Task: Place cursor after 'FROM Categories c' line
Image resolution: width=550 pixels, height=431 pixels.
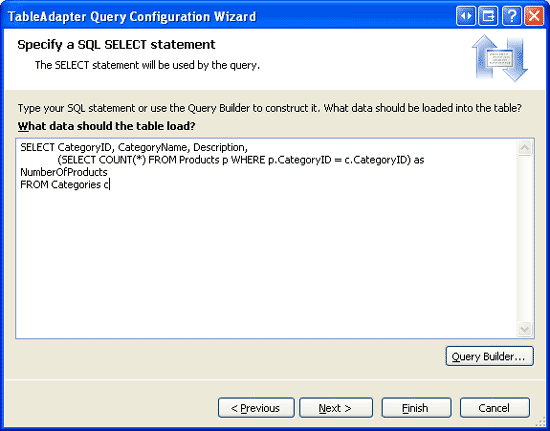Action: coord(110,185)
